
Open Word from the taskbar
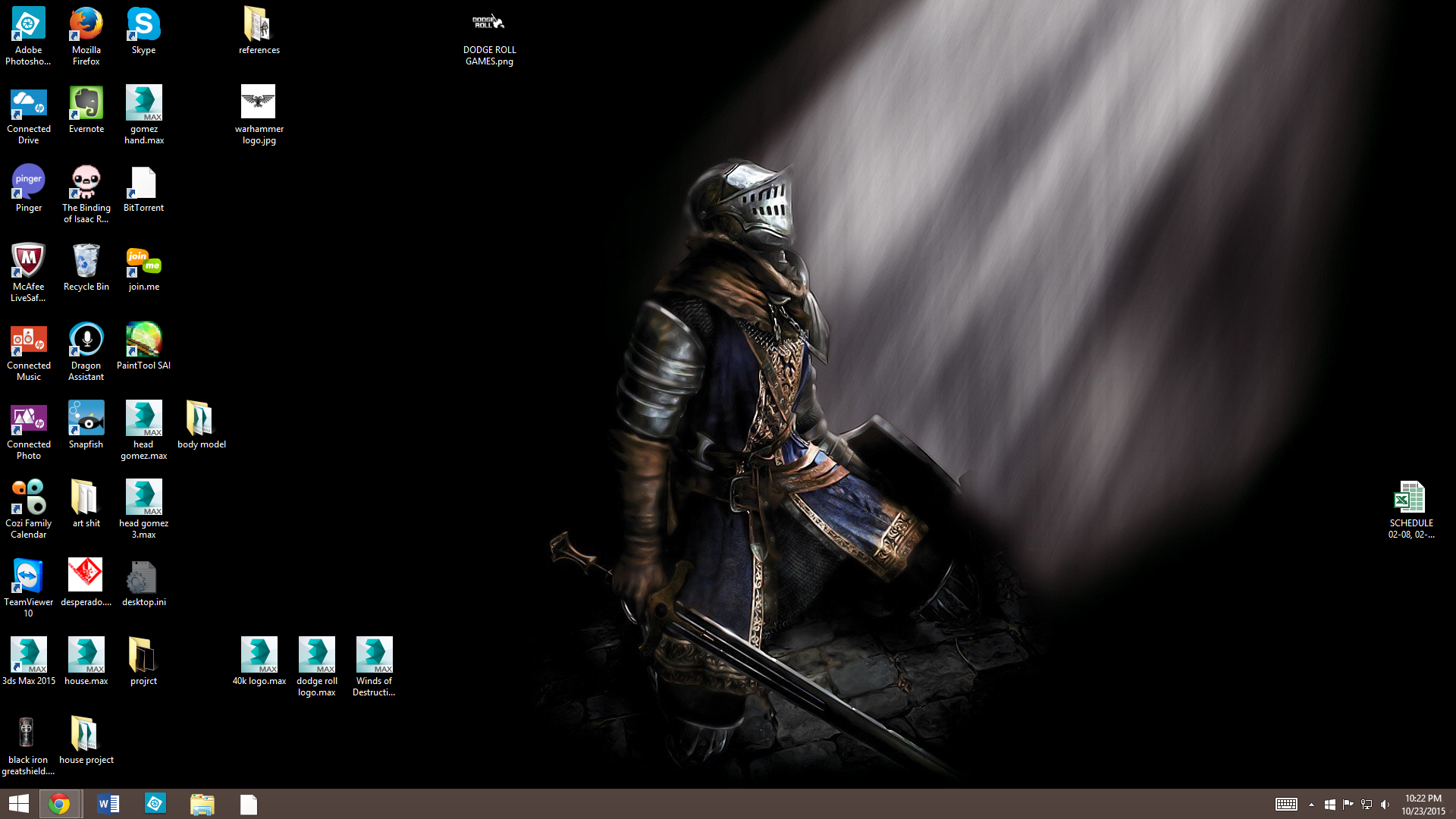(x=108, y=804)
